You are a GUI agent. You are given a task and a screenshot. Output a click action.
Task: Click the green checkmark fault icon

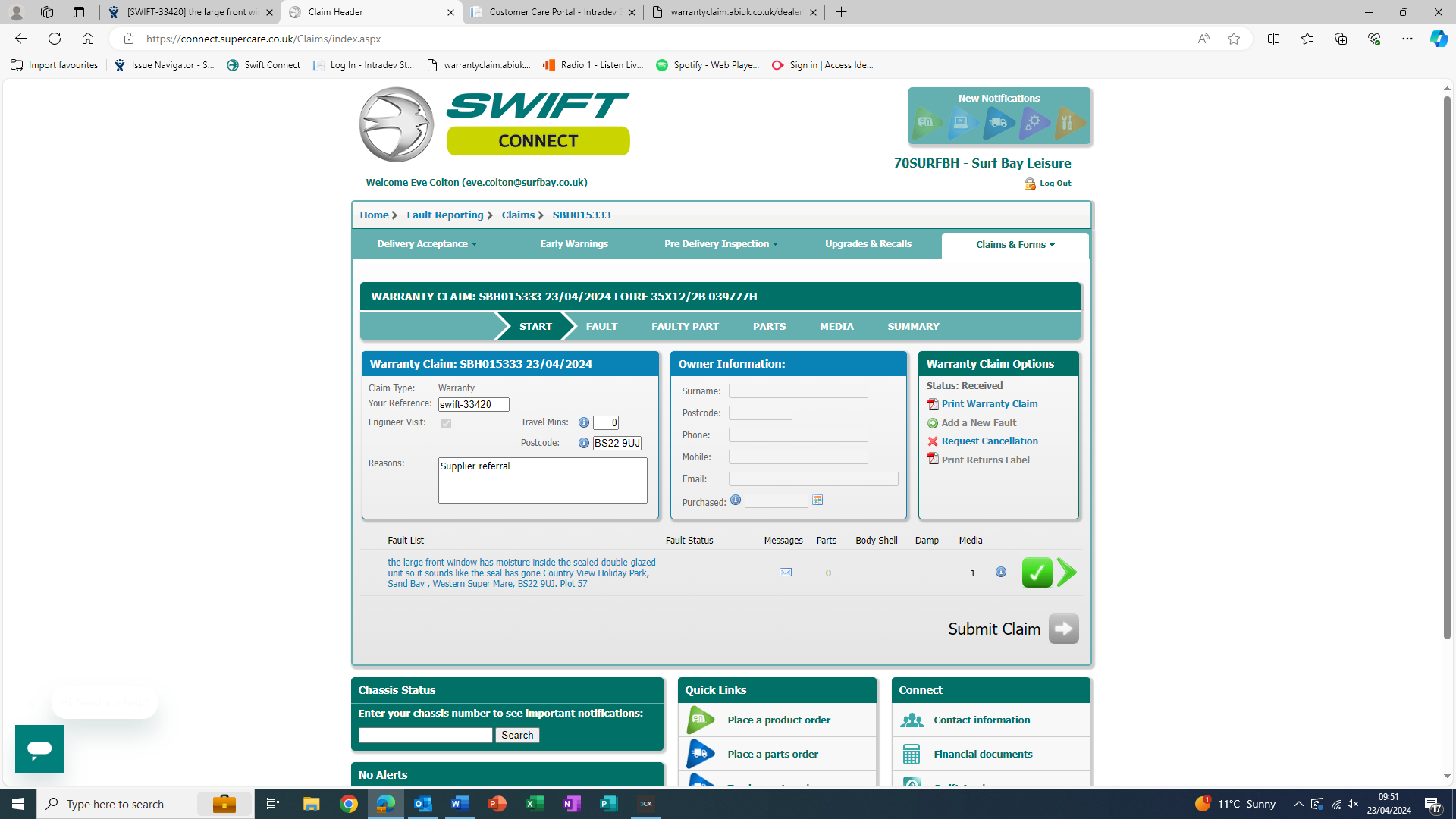click(x=1037, y=573)
